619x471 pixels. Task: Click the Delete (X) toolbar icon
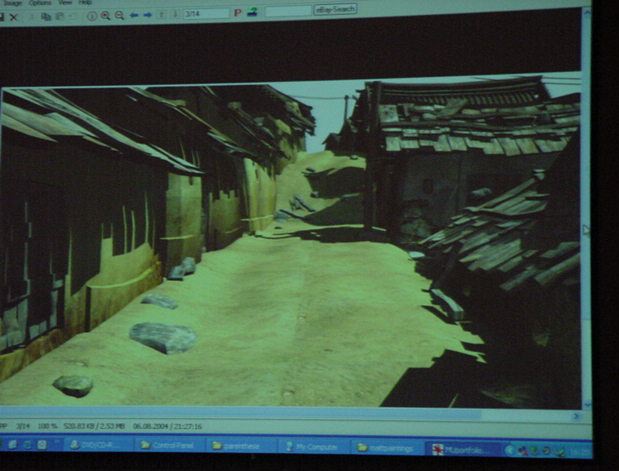click(x=13, y=17)
